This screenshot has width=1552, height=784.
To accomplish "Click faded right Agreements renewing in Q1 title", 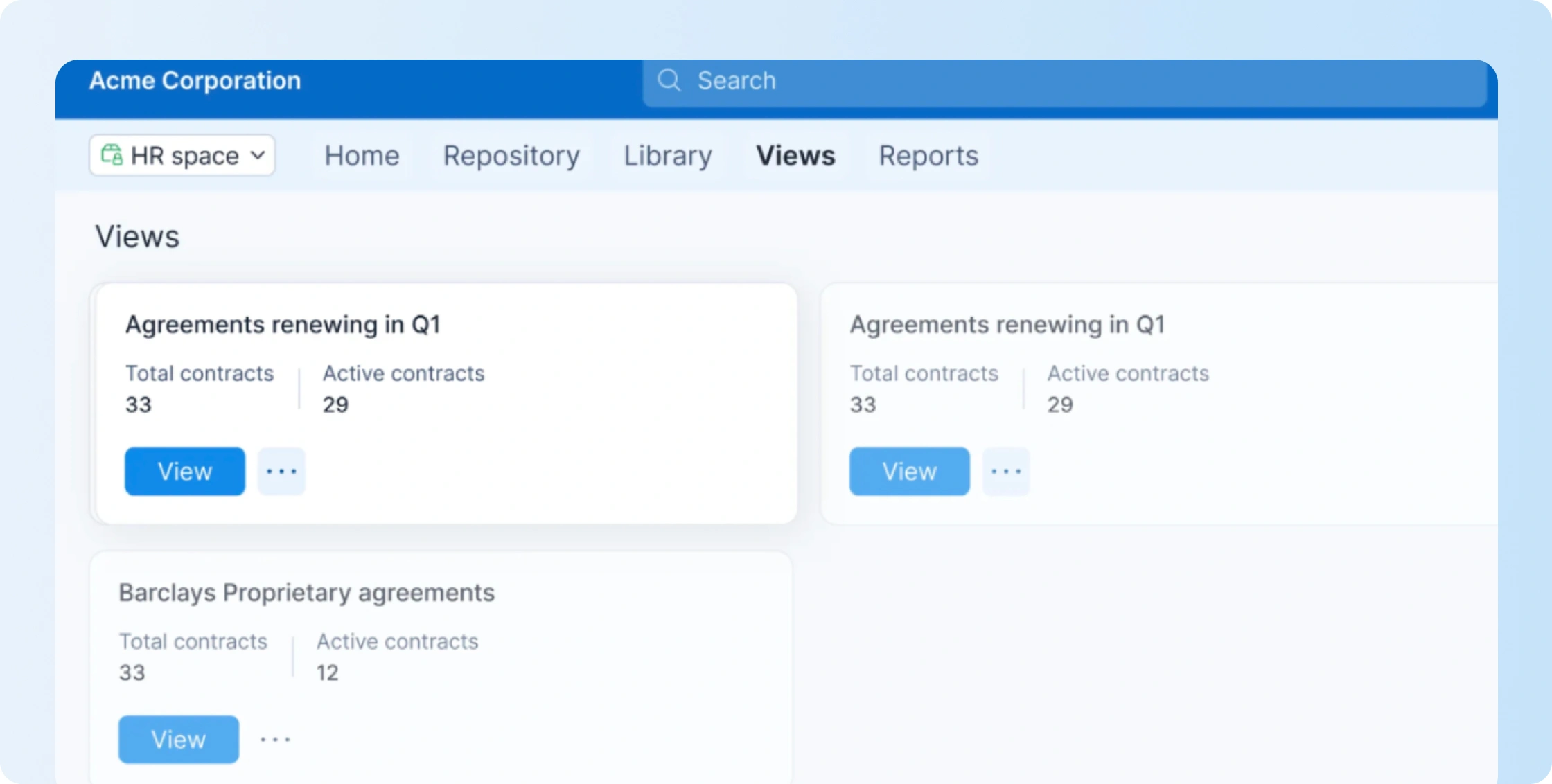I will (1007, 324).
